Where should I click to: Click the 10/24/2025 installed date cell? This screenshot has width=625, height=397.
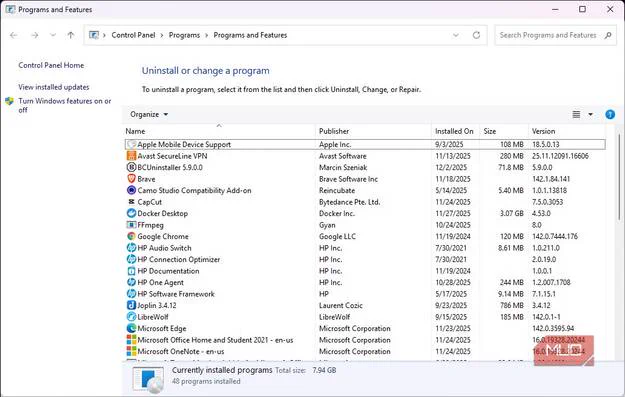coord(453,225)
